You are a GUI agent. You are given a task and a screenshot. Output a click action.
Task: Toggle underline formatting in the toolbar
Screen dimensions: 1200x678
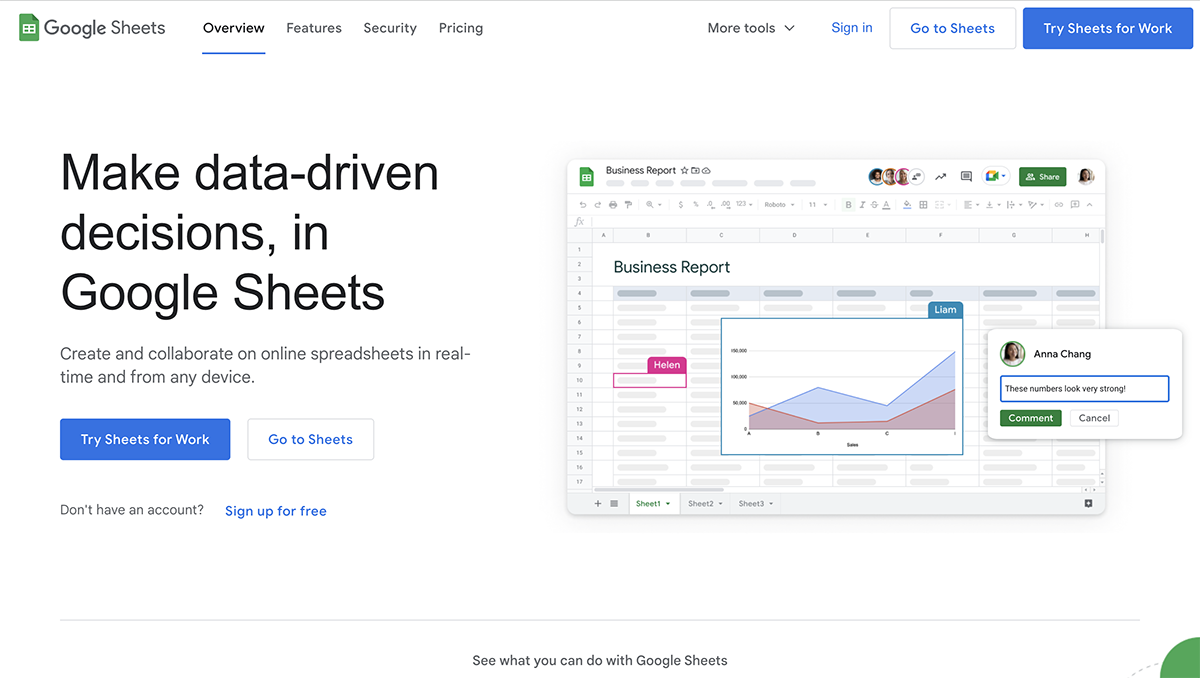coord(889,203)
